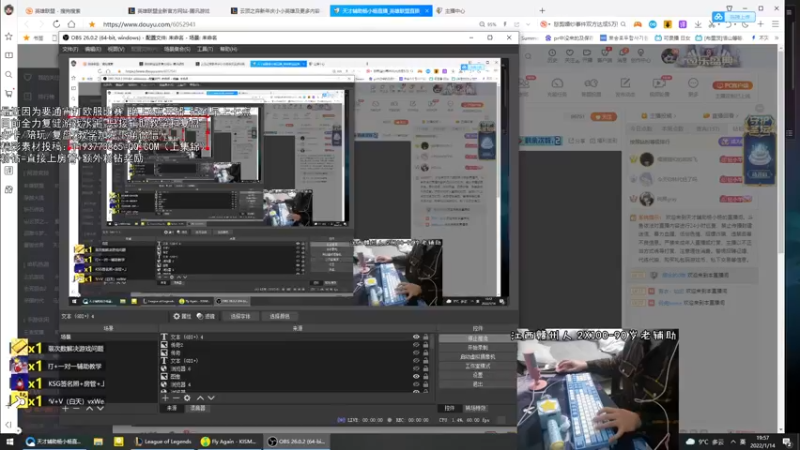
Task: Remove selected source with the minus icon
Action: pos(176,398)
